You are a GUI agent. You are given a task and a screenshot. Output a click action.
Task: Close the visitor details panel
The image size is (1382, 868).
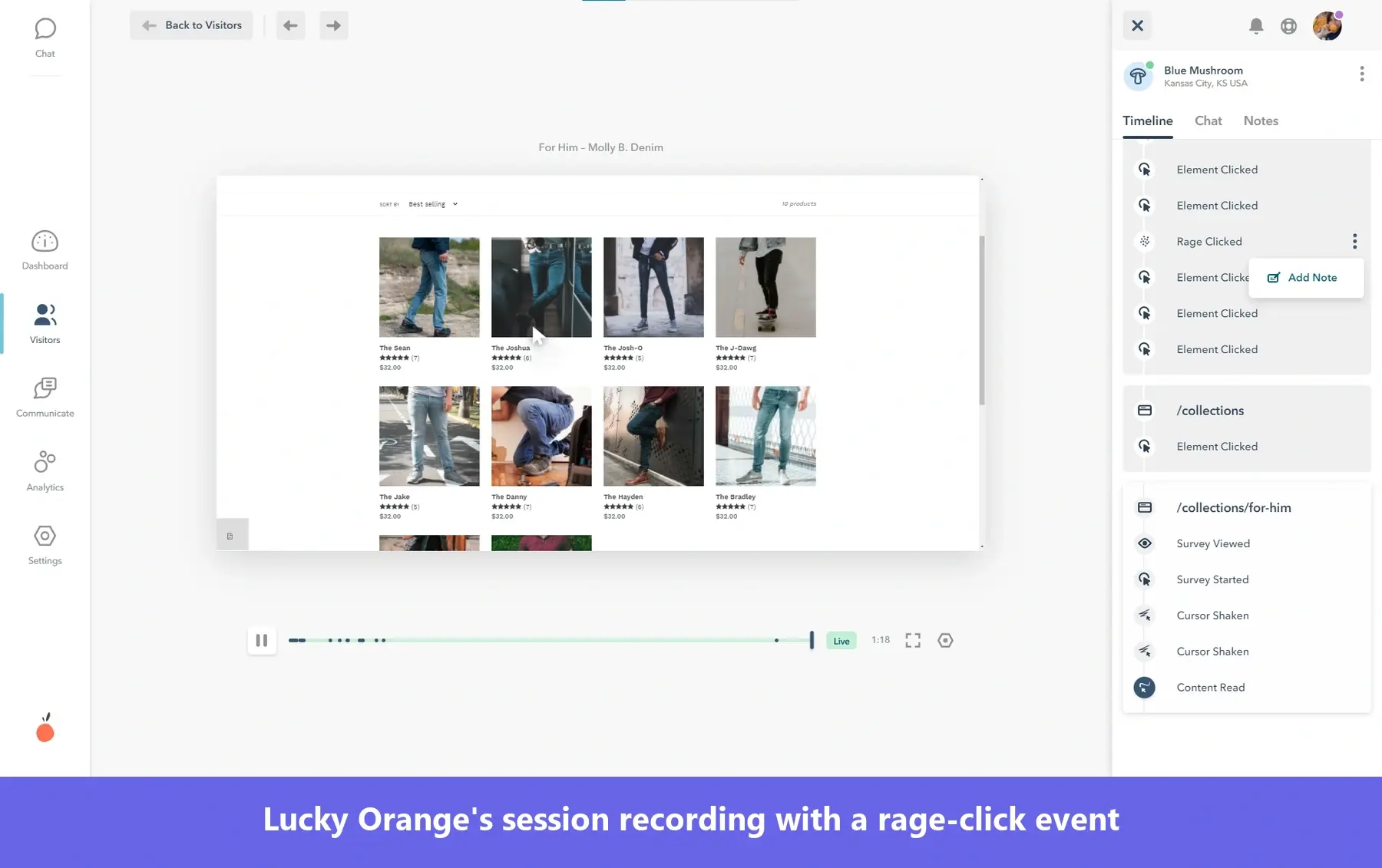click(1137, 25)
